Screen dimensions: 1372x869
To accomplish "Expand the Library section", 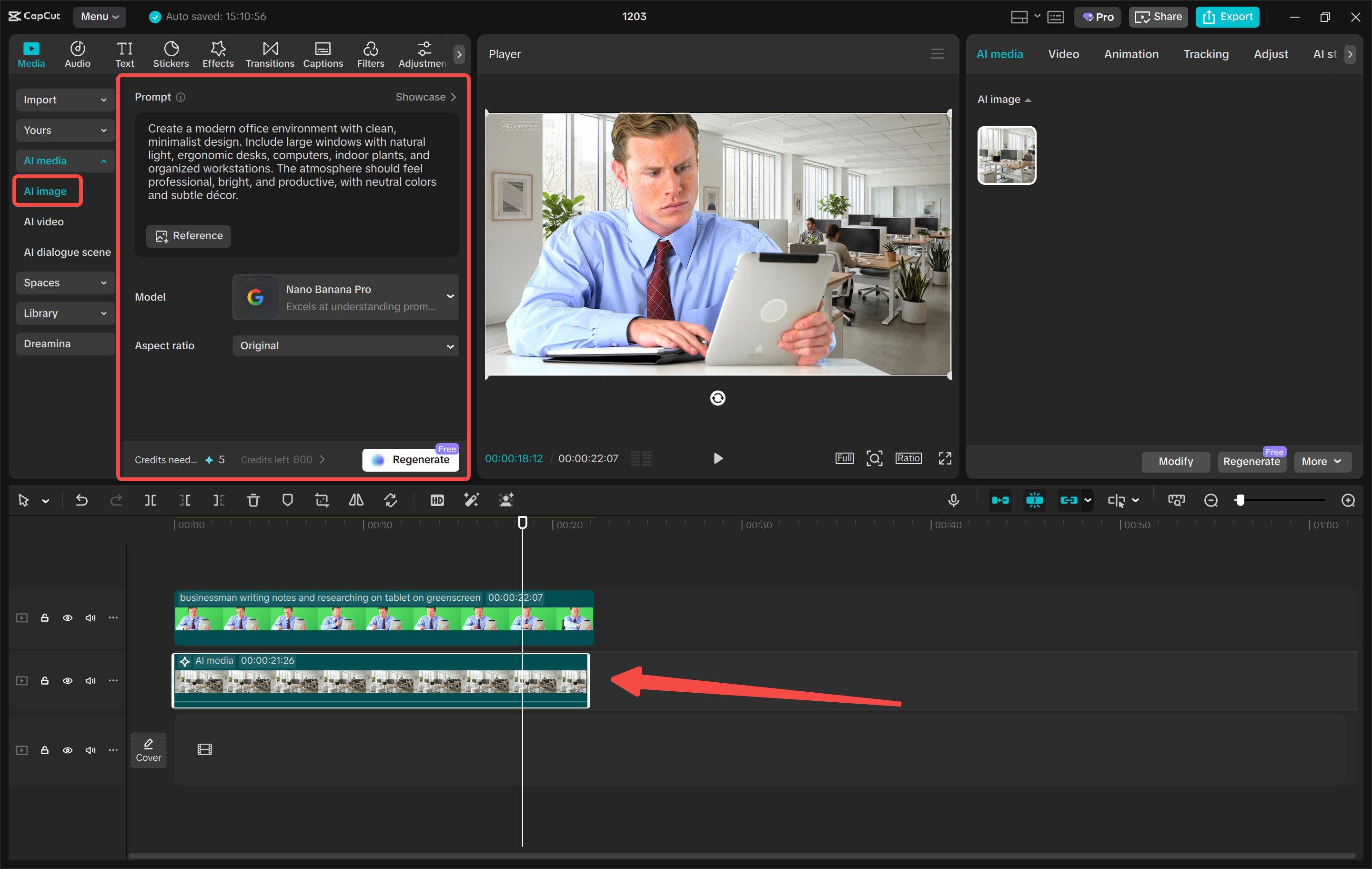I will tap(65, 313).
